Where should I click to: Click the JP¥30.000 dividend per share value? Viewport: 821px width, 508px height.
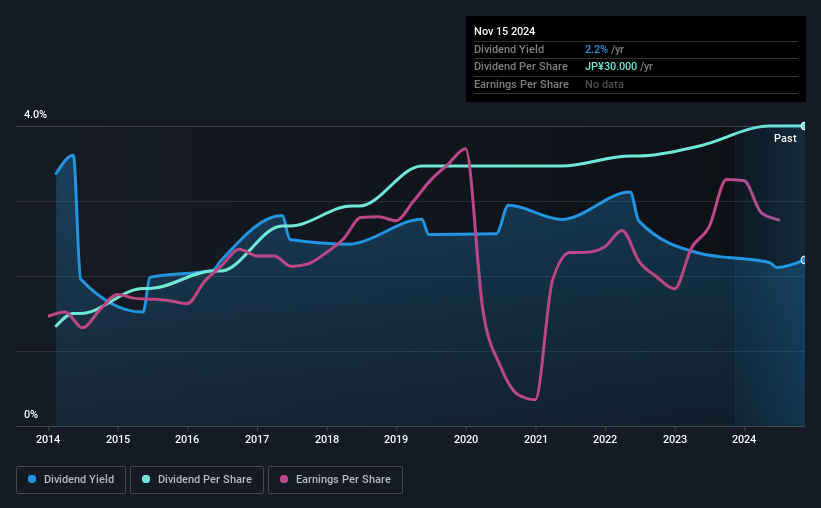coord(611,67)
